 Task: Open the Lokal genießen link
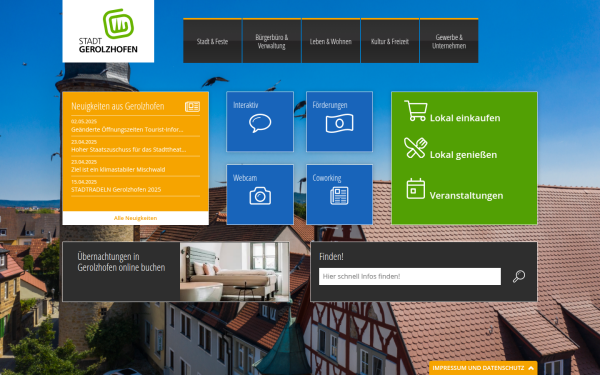coord(463,155)
